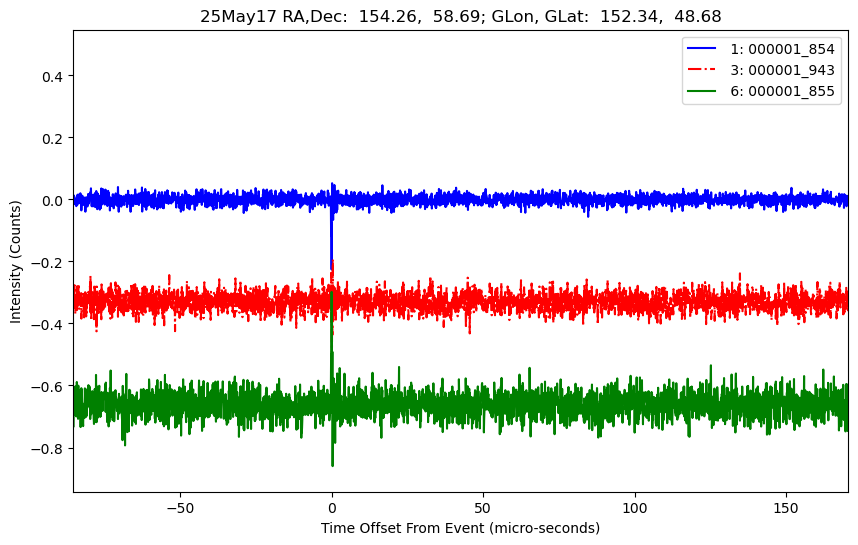Viewport: 858px width, 545px height.
Task: Click the green line sample in the legend
Action: tap(702, 90)
